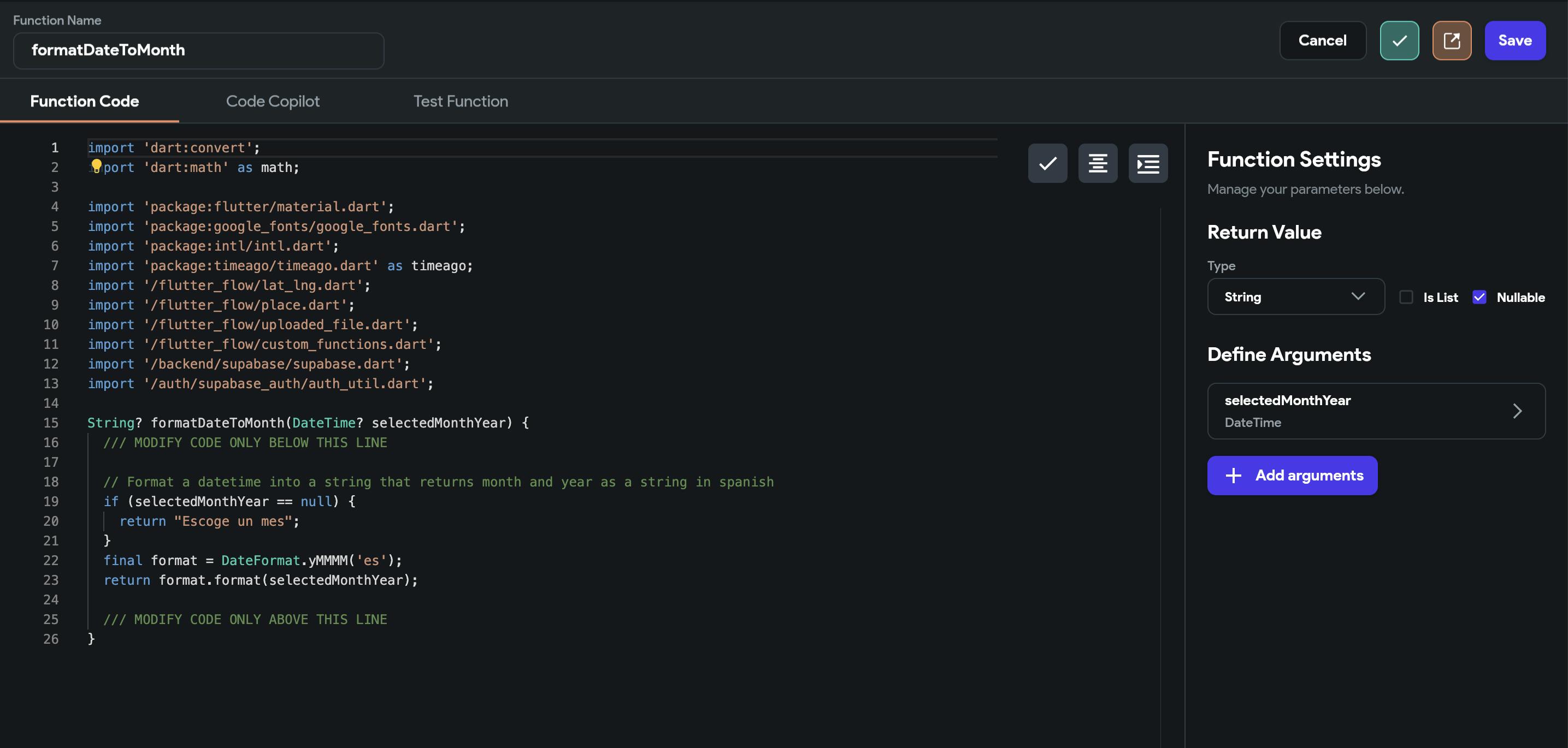The height and width of the screenshot is (748, 1568).
Task: Click the return type dropdown arrow
Action: tap(1358, 296)
